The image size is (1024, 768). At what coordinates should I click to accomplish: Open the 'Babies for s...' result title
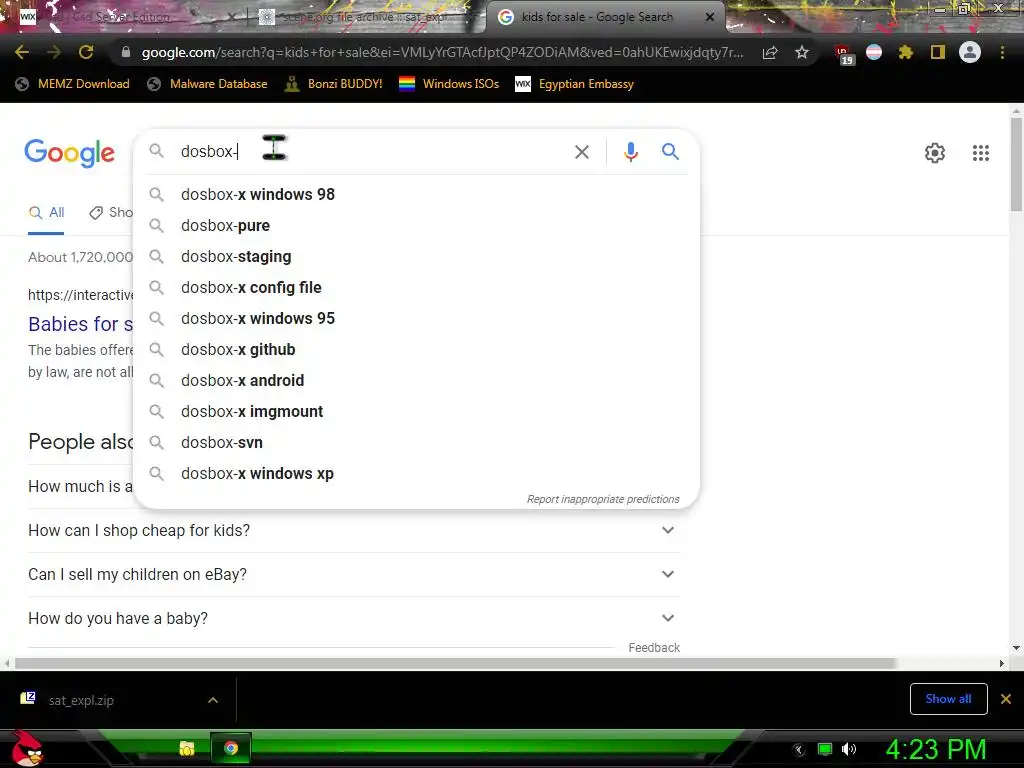tap(80, 324)
